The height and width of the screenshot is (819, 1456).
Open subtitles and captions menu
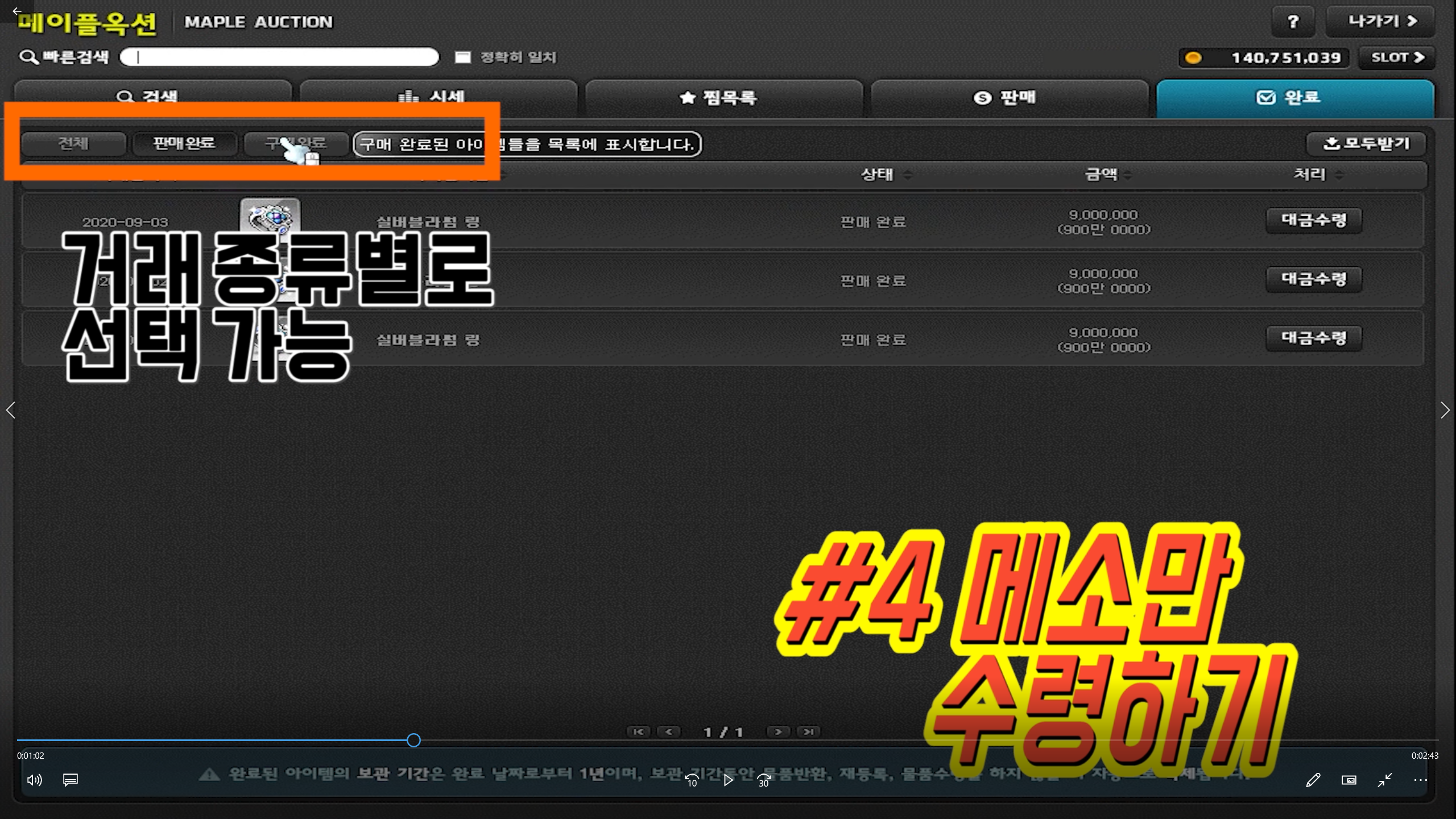point(70,780)
